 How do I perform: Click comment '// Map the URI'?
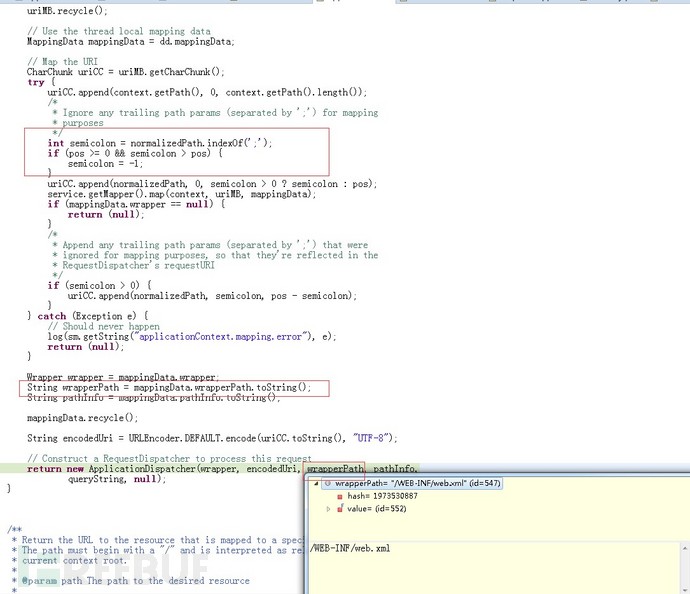tap(62, 62)
